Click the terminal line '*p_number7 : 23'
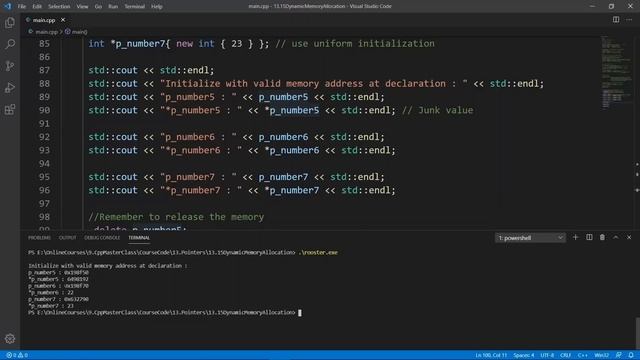The height and width of the screenshot is (360, 640). (51, 306)
